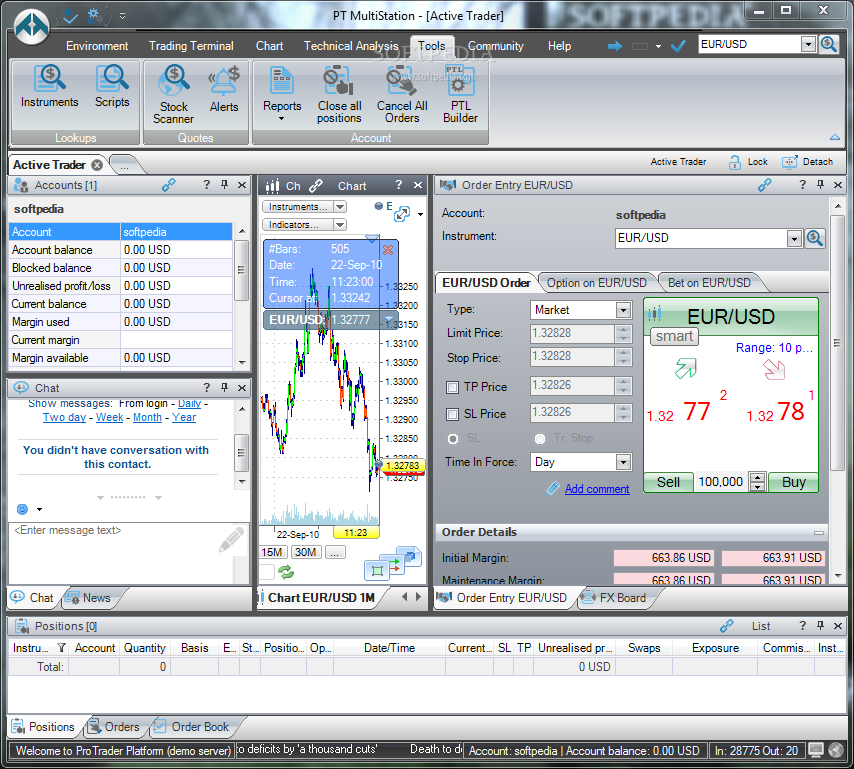Click the chat history scrollbar thumb
The height and width of the screenshot is (769, 854).
tap(241, 453)
